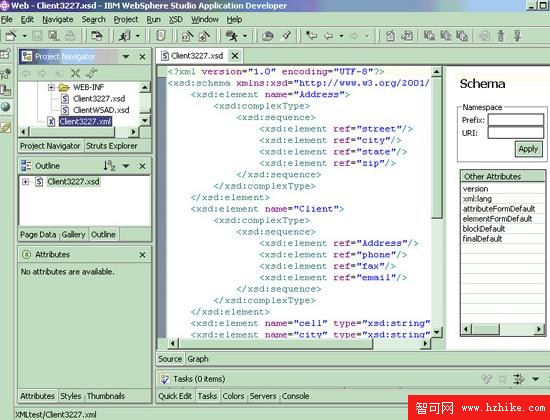Open the Window menu

click(x=205, y=20)
